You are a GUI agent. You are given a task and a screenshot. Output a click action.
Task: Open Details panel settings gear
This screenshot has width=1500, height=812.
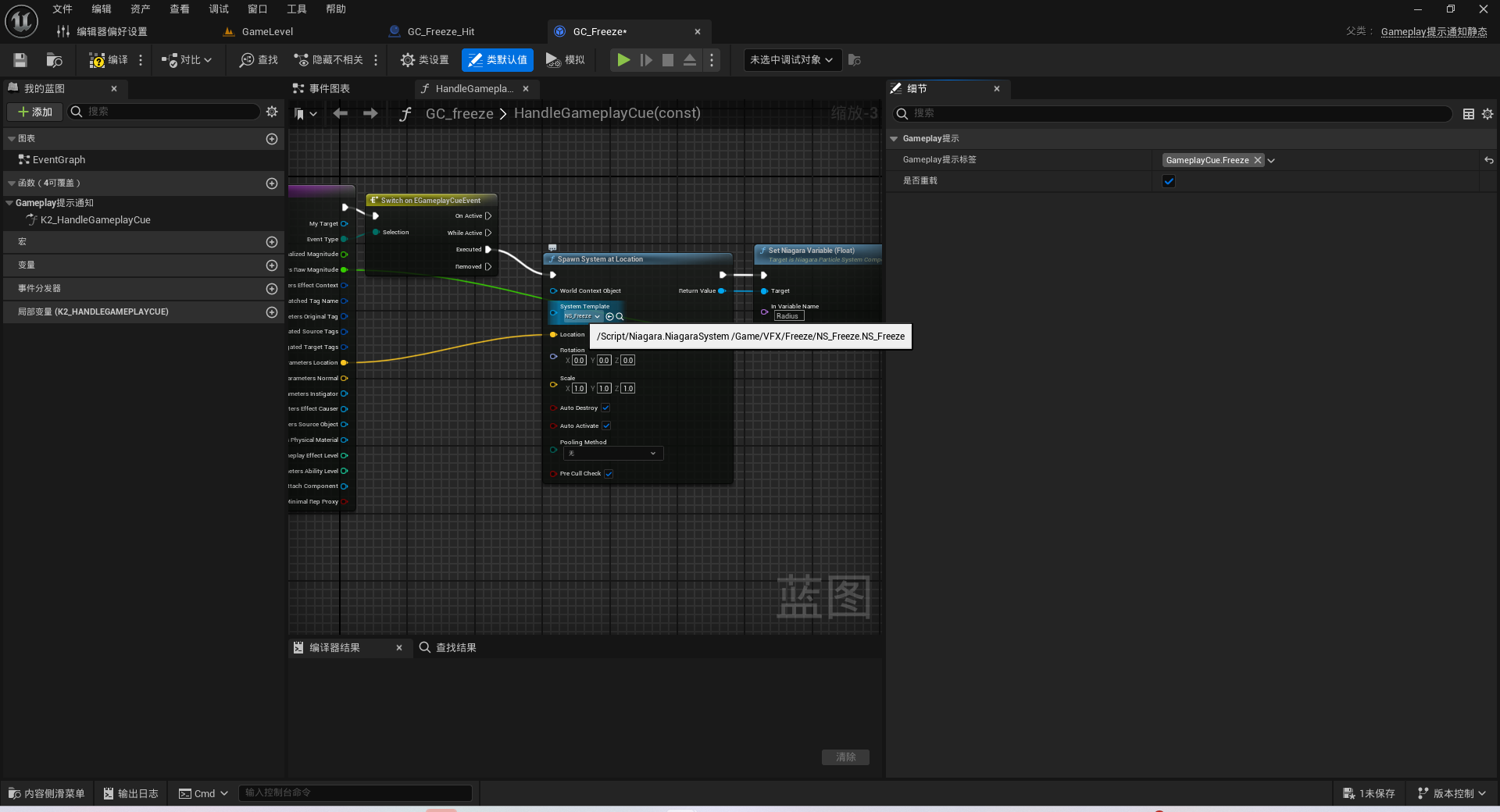pos(1487,114)
